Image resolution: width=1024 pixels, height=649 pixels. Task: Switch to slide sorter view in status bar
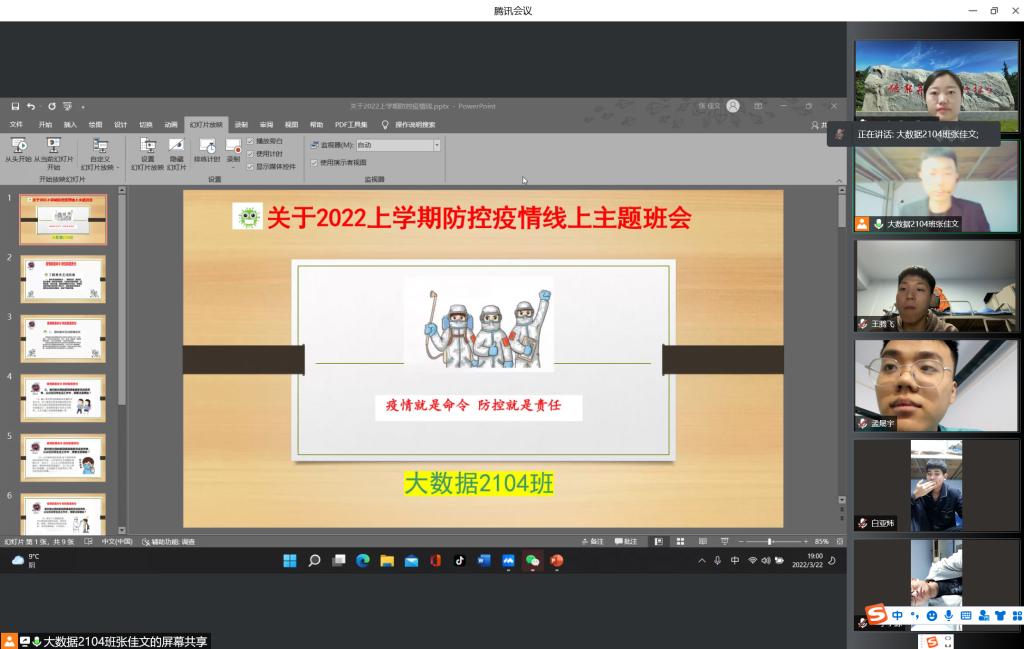680,541
